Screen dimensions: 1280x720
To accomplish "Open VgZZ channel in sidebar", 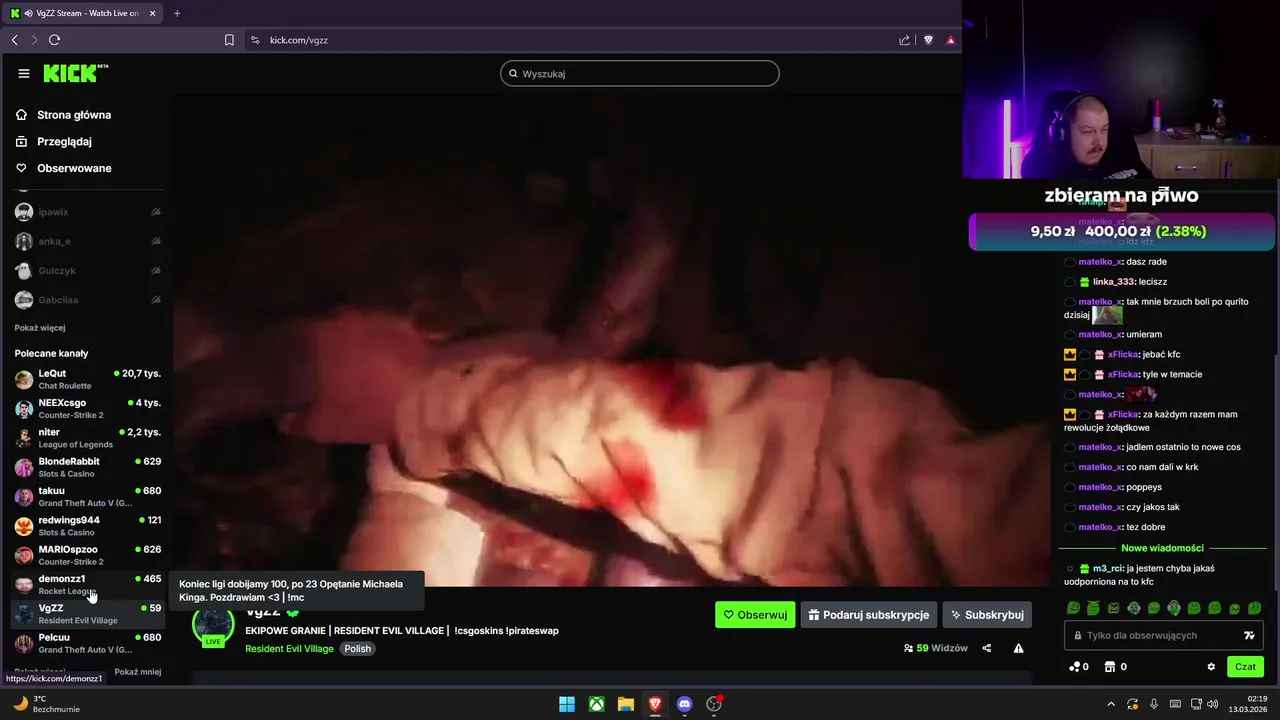I will [x=88, y=614].
